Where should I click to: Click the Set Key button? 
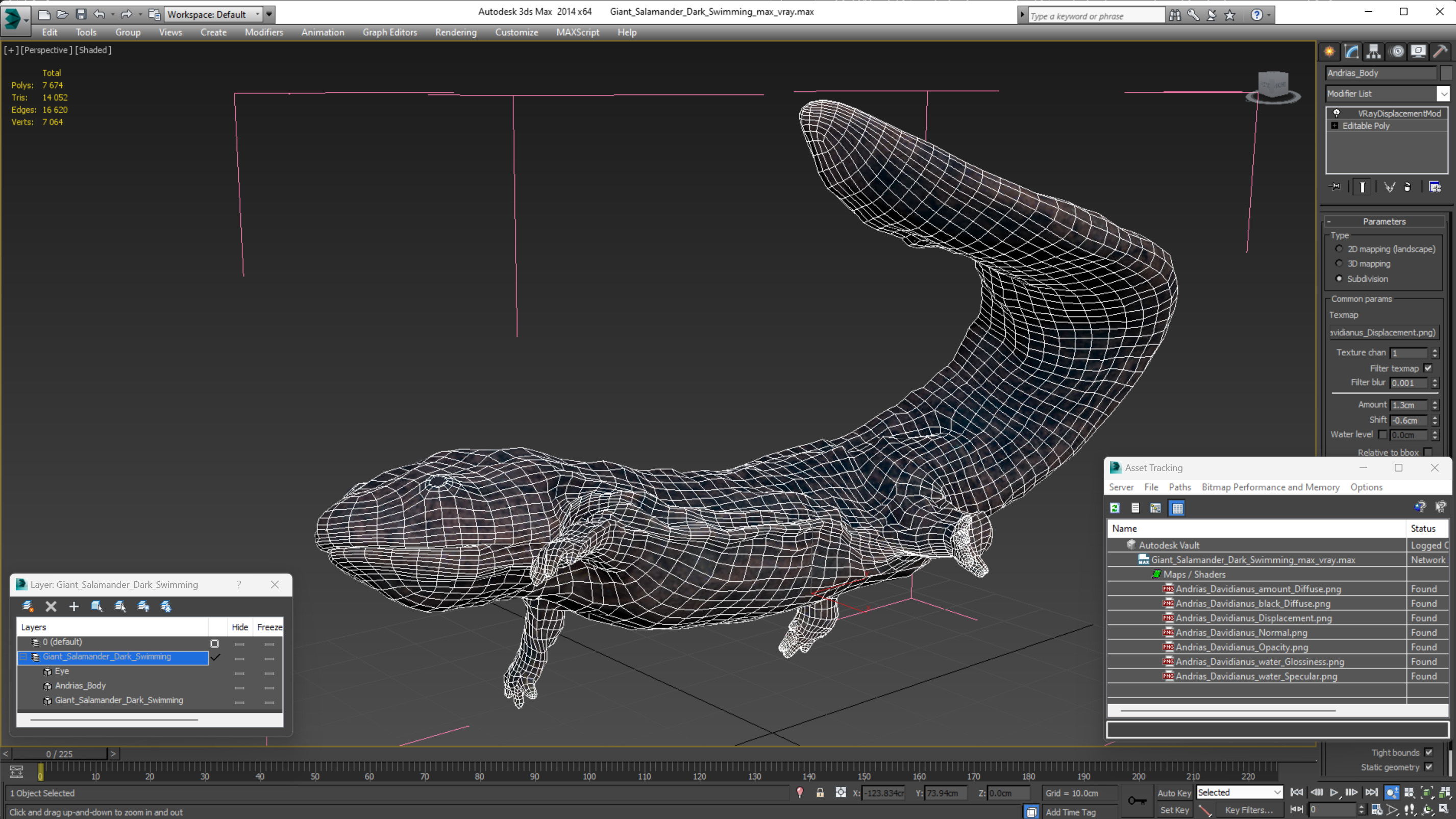(x=1174, y=810)
